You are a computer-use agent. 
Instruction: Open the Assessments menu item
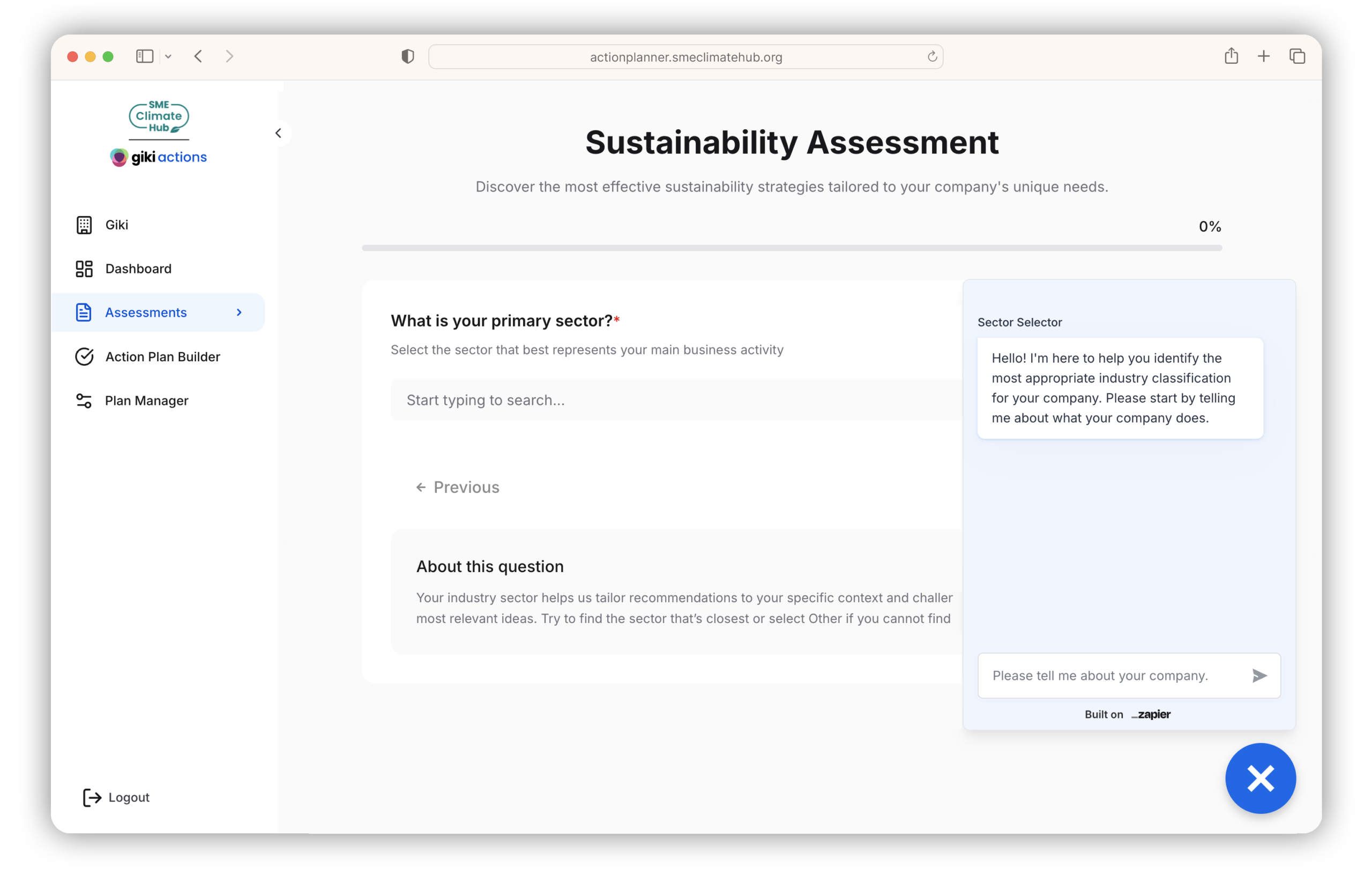146,312
